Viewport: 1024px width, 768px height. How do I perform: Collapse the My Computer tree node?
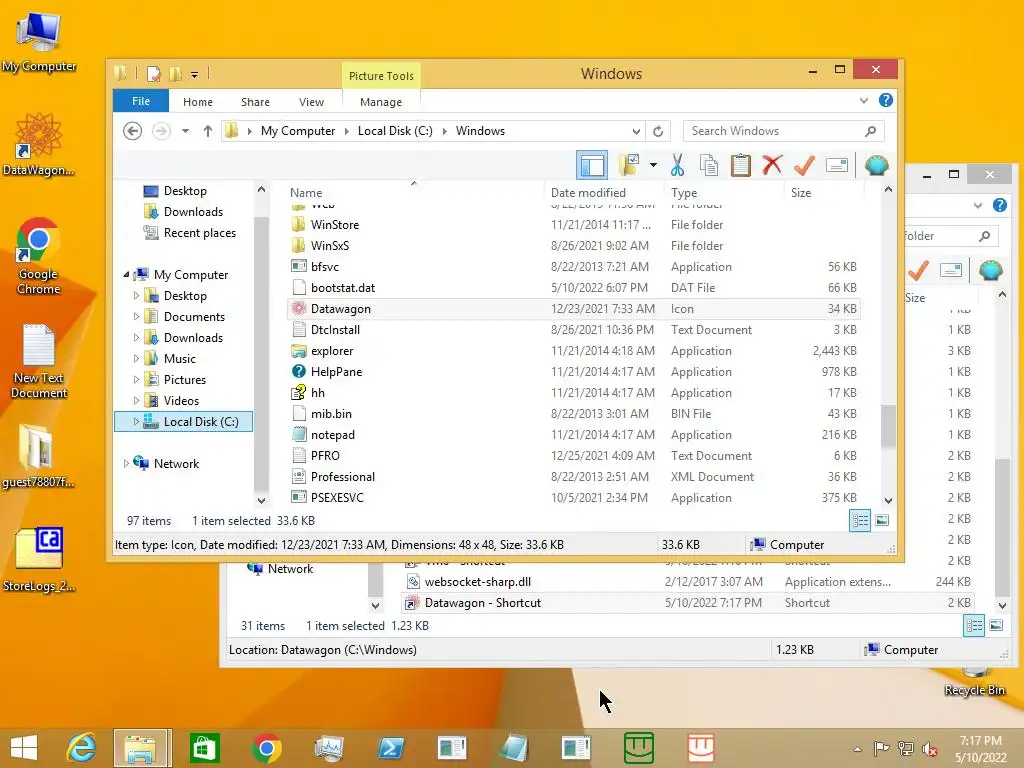[126, 275]
